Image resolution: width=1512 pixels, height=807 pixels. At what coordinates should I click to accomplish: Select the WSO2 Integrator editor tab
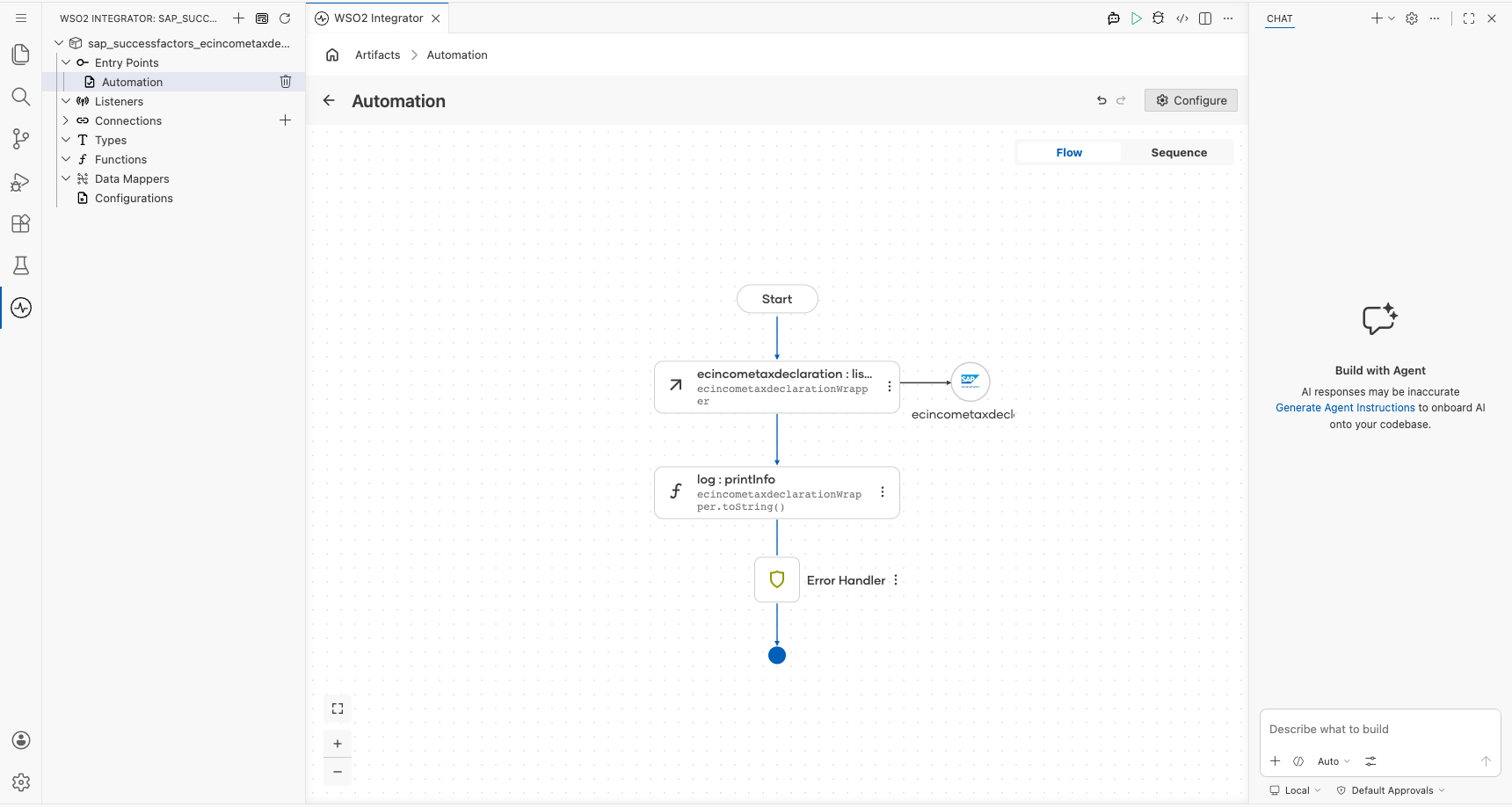click(x=378, y=18)
